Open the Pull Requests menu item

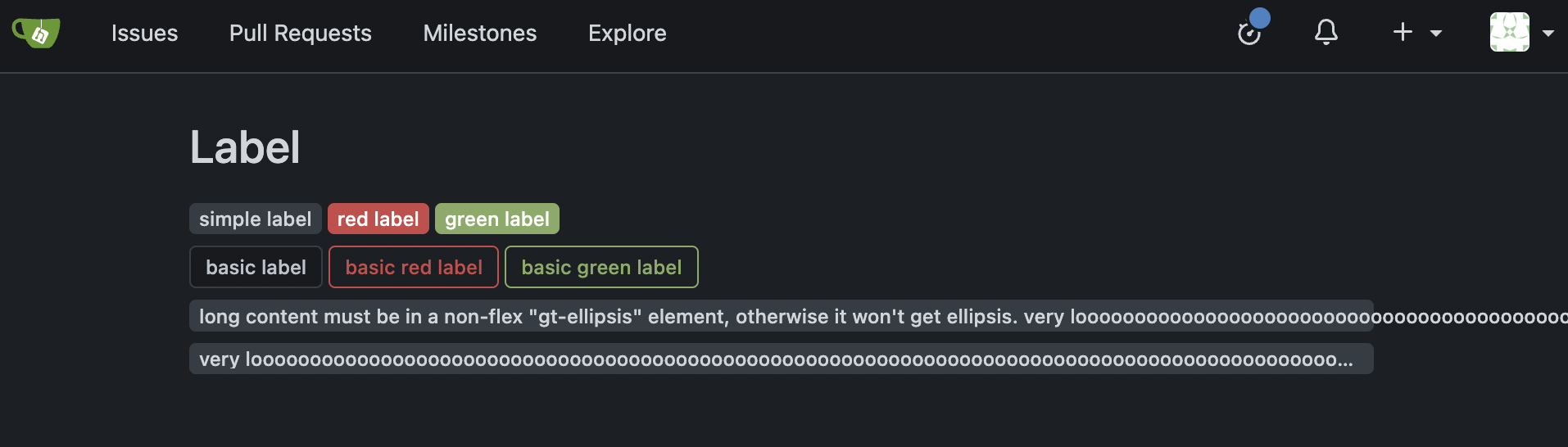click(x=300, y=34)
